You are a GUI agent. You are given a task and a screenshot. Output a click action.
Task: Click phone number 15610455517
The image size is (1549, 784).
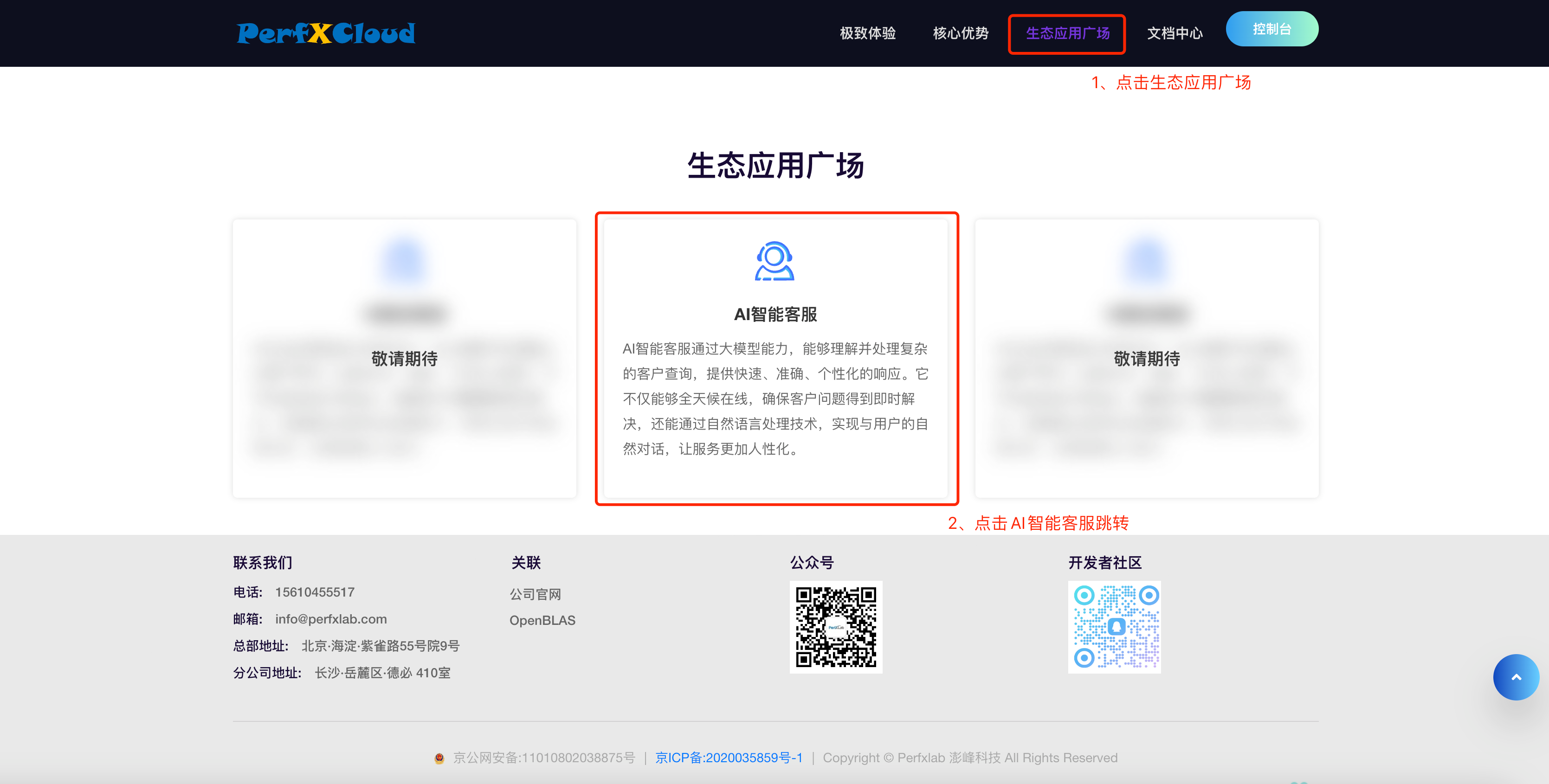coord(315,592)
